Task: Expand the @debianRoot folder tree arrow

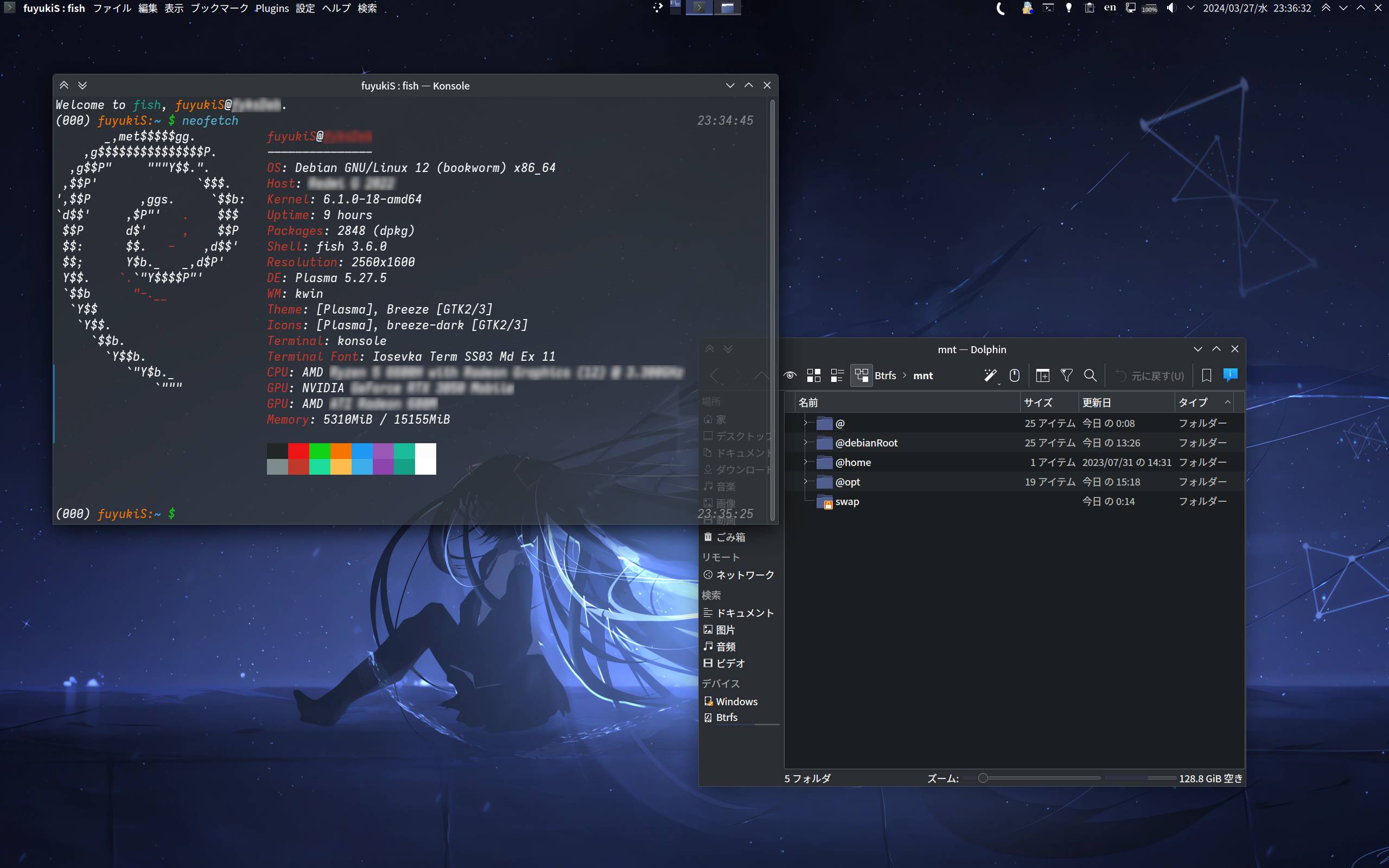Action: (805, 443)
